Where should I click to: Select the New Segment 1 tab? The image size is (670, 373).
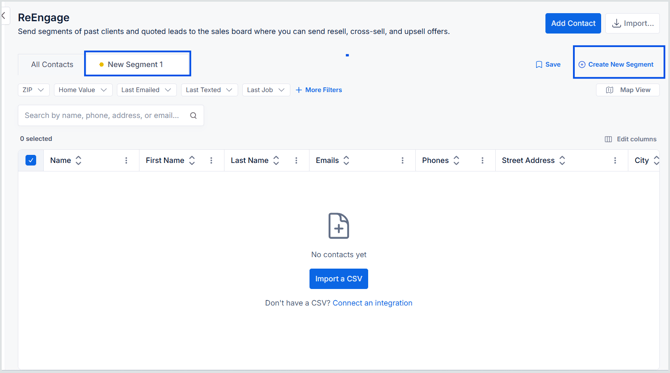point(137,64)
